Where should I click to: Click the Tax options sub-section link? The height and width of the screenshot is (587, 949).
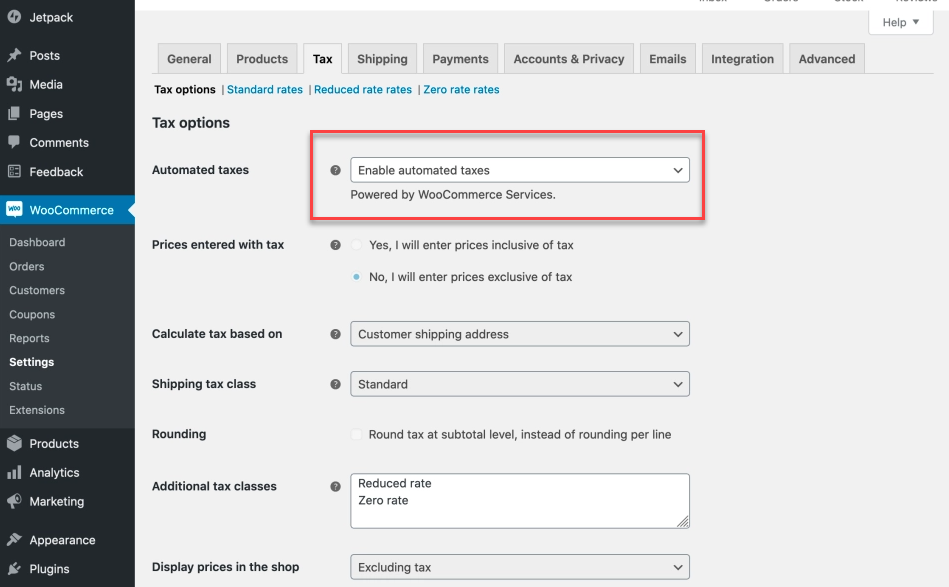[x=185, y=90]
